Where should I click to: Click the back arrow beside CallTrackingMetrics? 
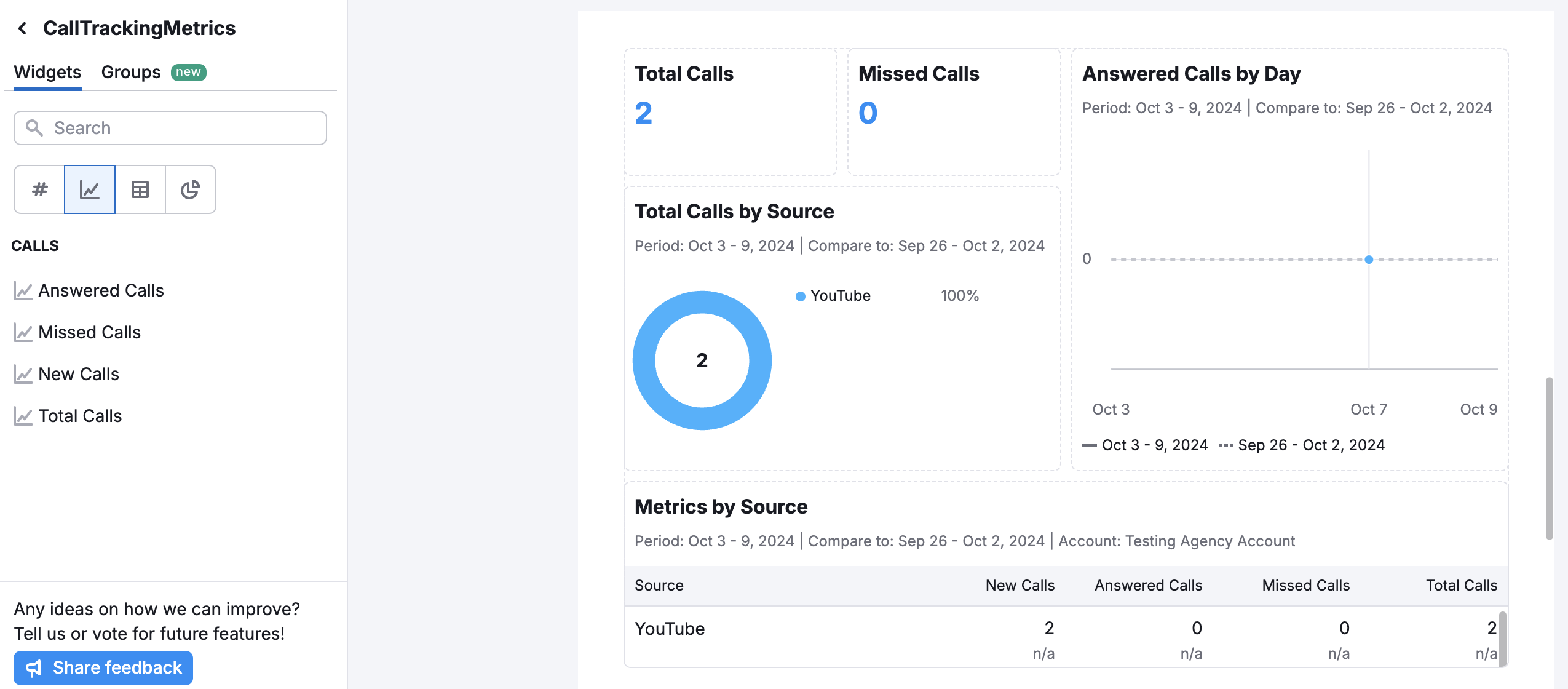(x=22, y=28)
